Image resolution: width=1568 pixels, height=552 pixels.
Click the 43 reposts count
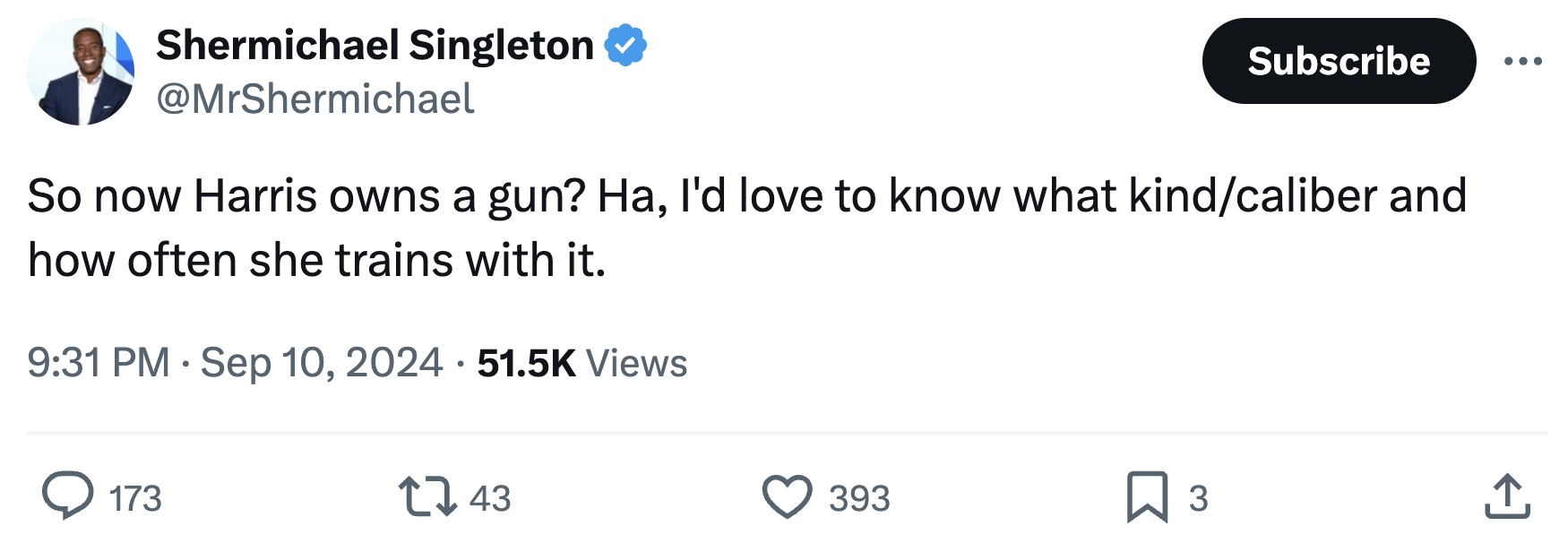(490, 498)
